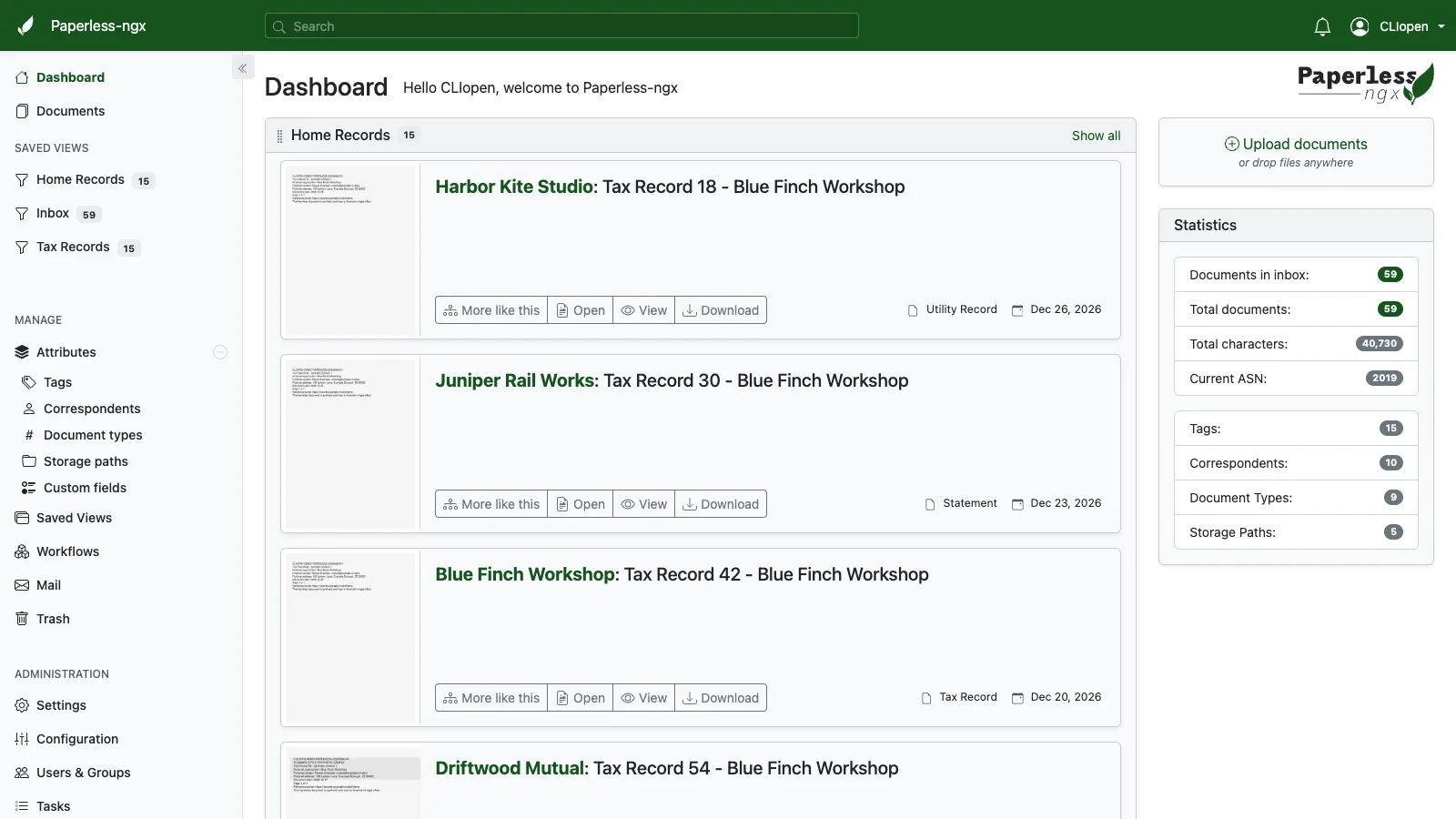
Task: Open Driftwood Mutual Tax Record 54 title
Action: [x=667, y=768]
